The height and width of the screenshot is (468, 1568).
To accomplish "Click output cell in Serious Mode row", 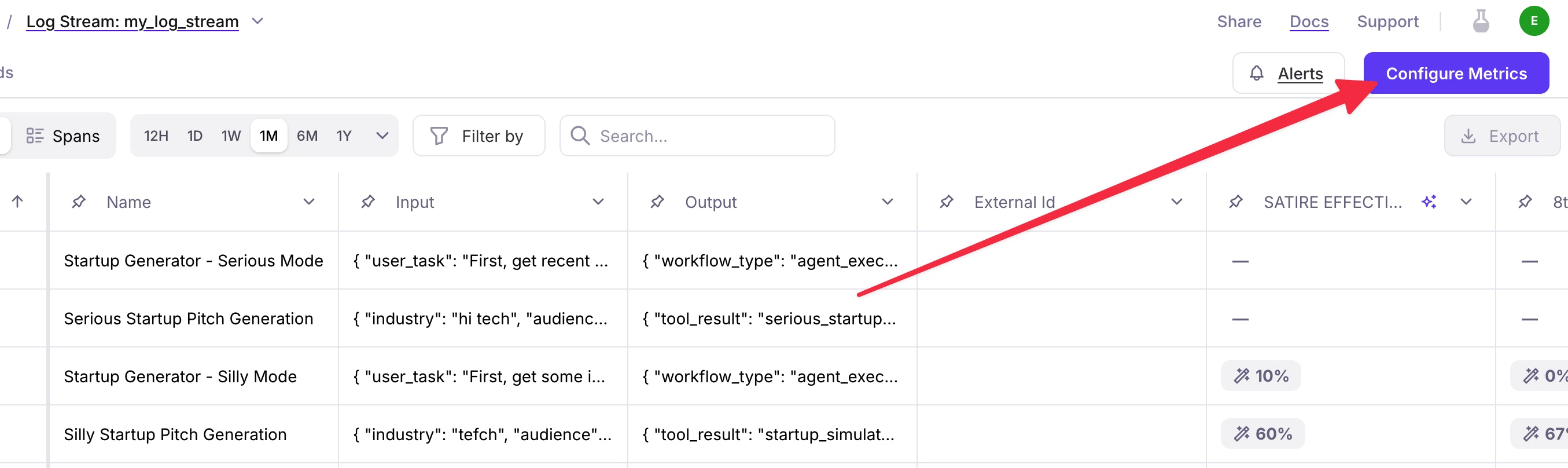I will pos(772,261).
